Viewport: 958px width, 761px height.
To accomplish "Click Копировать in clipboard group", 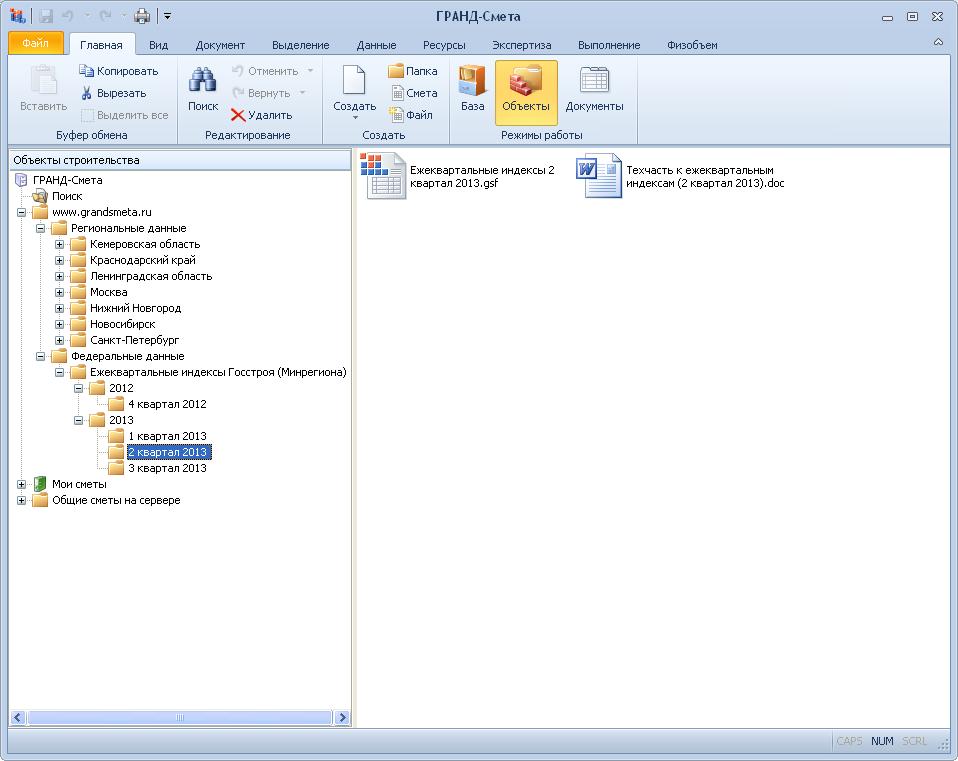I will click(119, 71).
